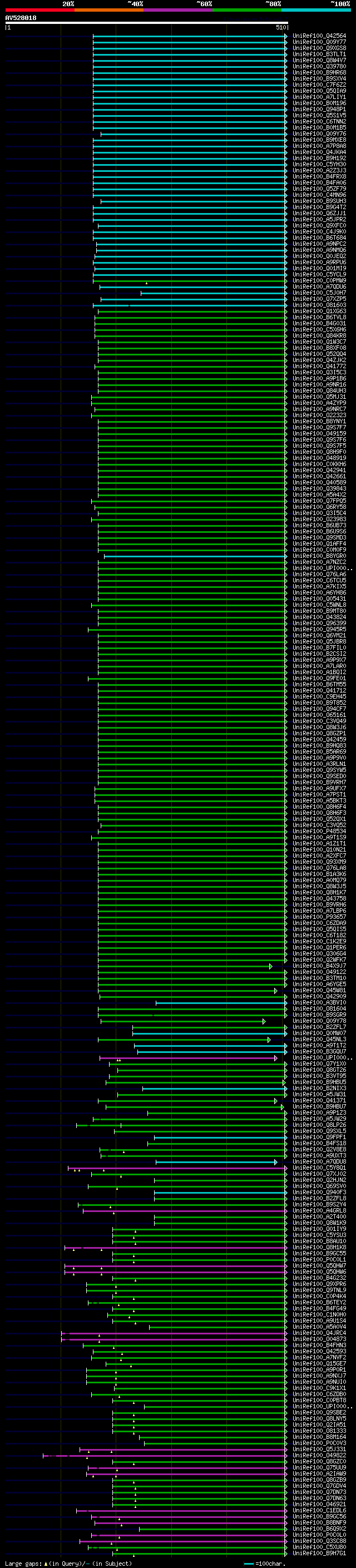Click the UniRef100_Q75UU9 entry
356x1568 pixels.
click(x=319, y=1467)
